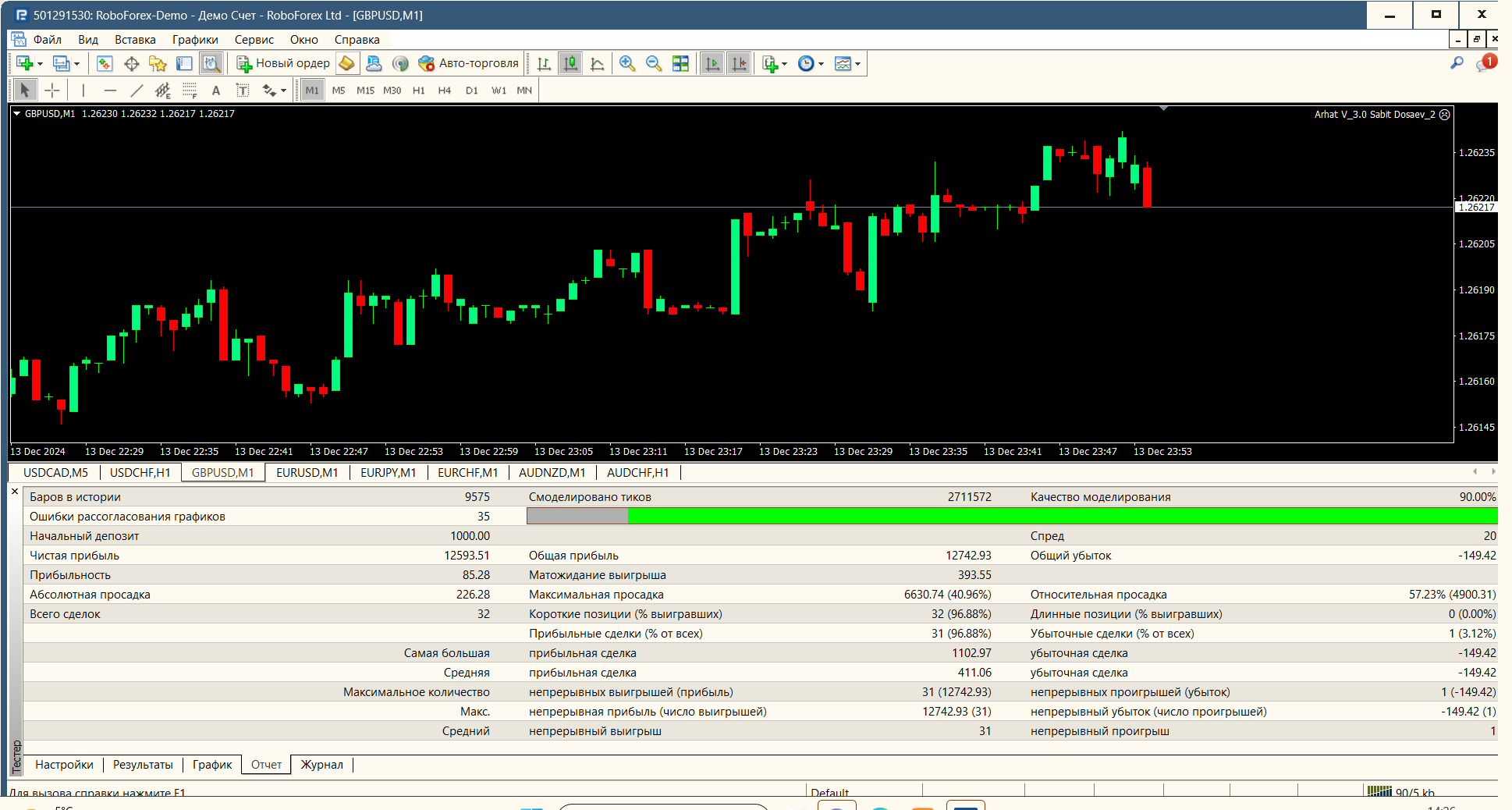Select the vertical line drawing tool
This screenshot has width=1512, height=810.
[x=83, y=91]
